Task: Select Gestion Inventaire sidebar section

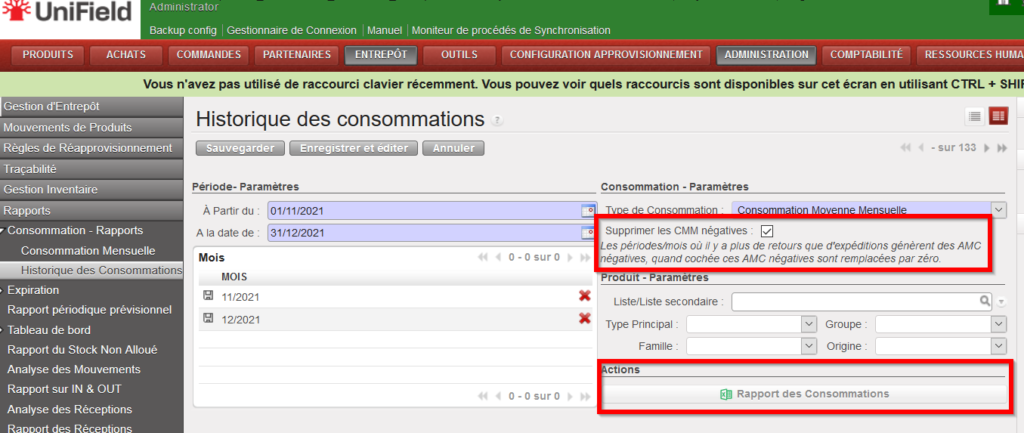Action: pyautogui.click(x=89, y=190)
